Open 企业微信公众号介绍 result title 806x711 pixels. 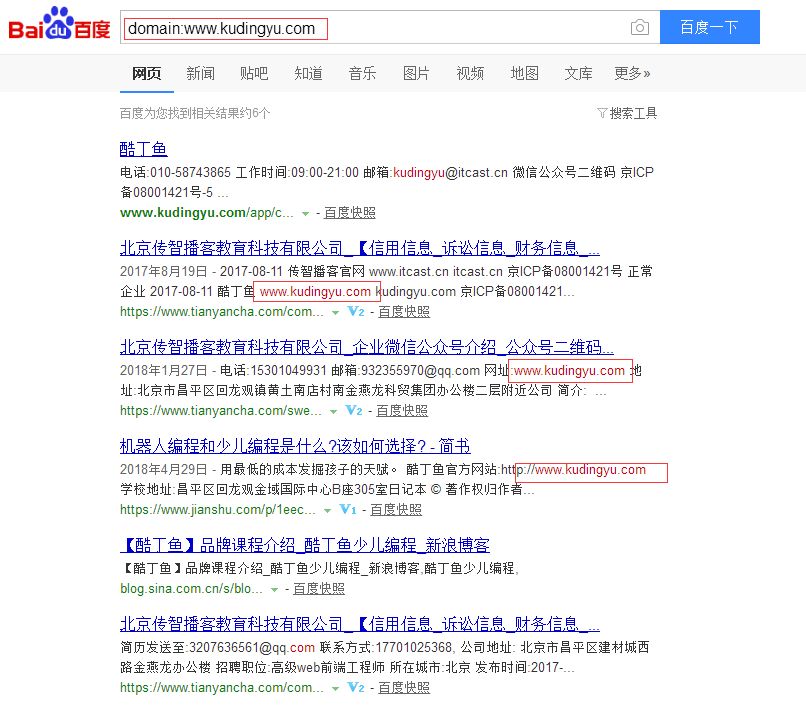pos(367,348)
